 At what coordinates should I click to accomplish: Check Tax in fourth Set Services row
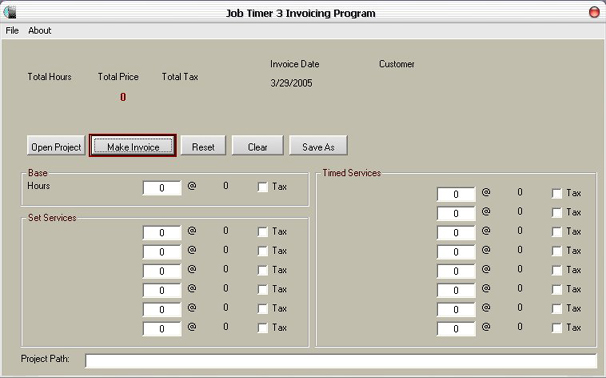coord(263,290)
